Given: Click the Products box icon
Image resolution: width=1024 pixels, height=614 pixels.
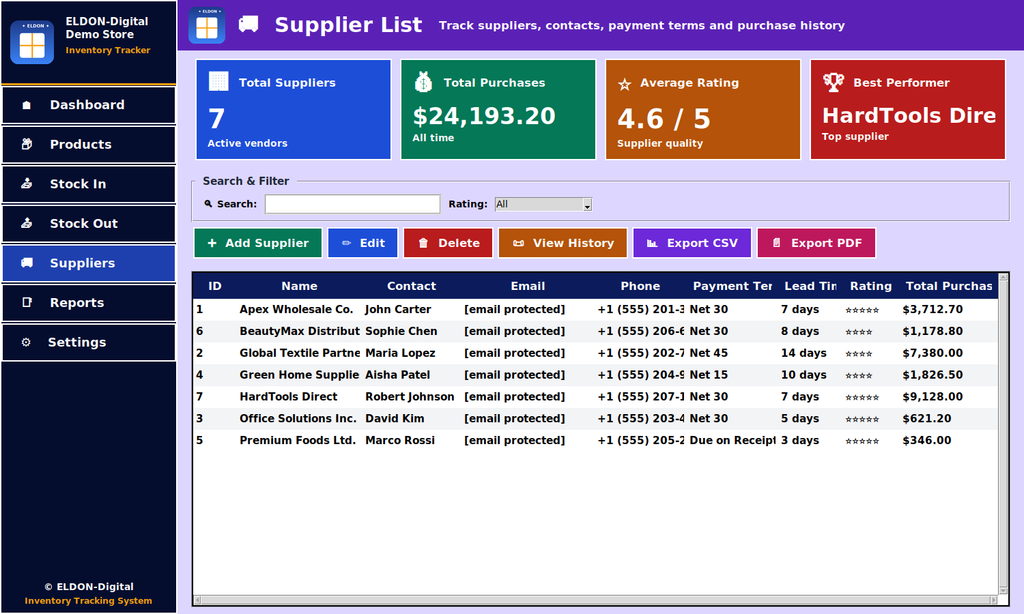Looking at the screenshot, I should [x=27, y=144].
